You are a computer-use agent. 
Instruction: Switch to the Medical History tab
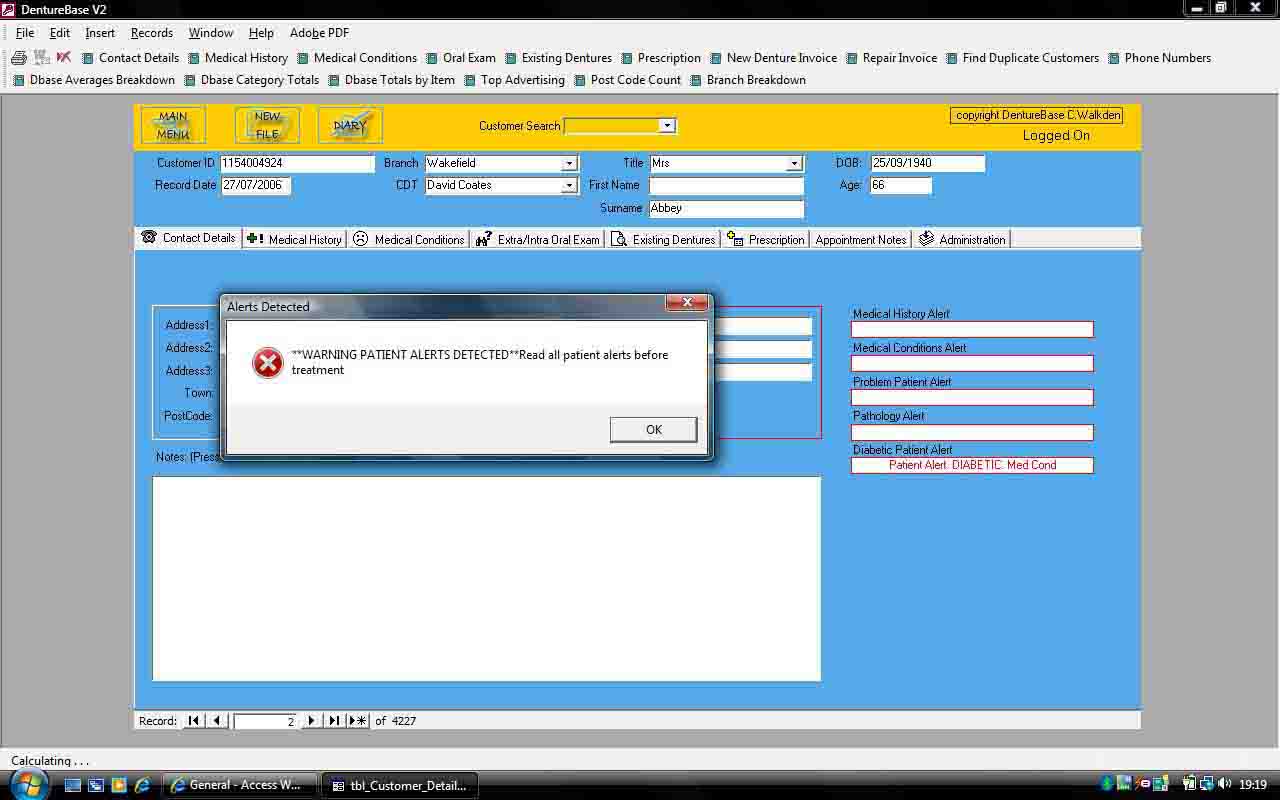[x=295, y=240]
